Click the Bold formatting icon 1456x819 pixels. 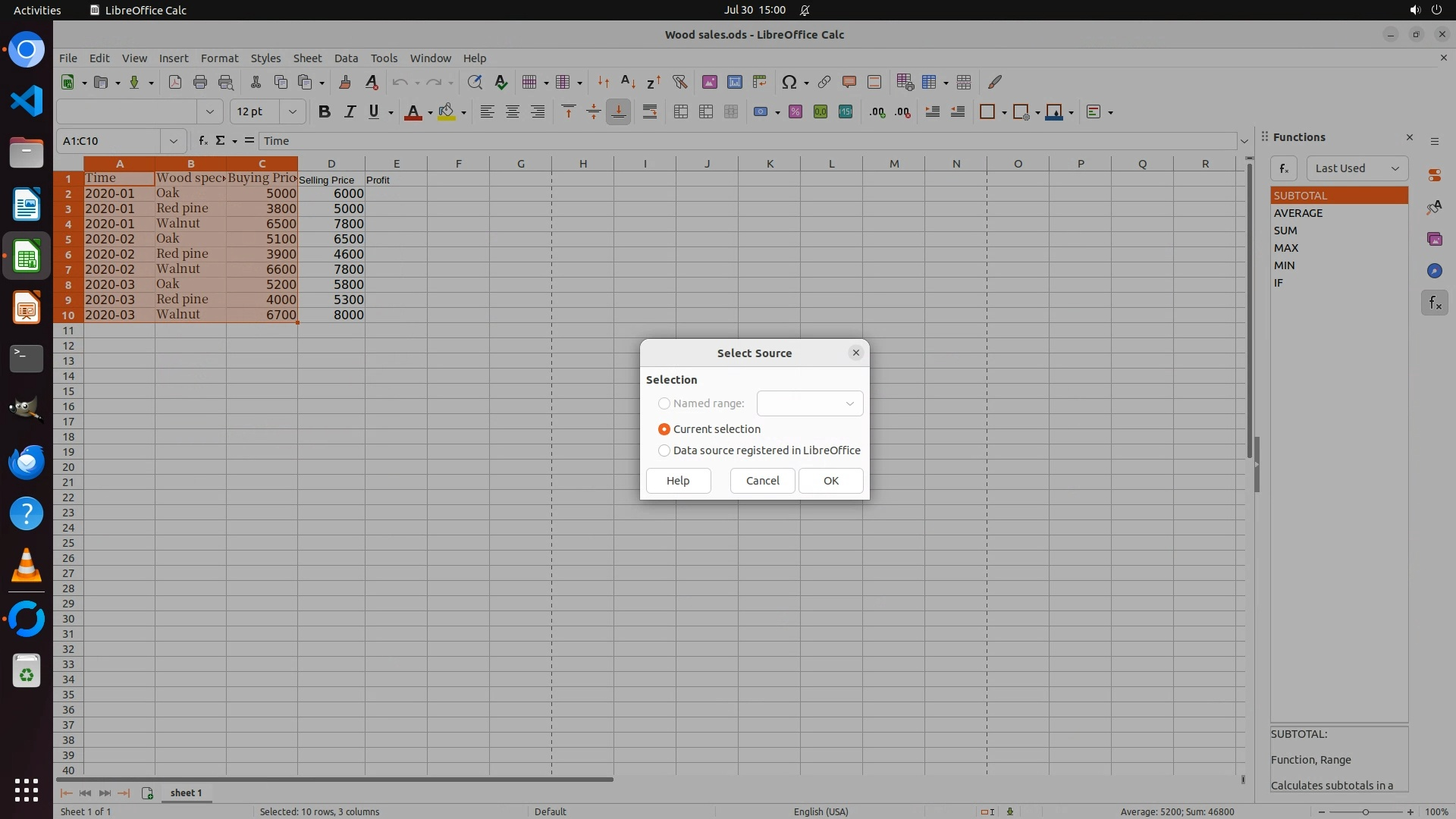pyautogui.click(x=325, y=112)
